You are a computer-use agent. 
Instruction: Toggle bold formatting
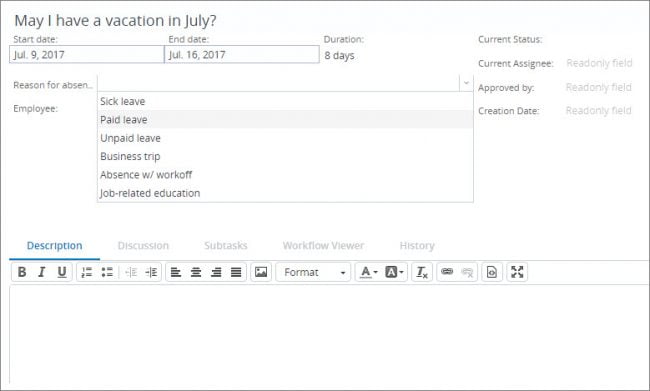pyautogui.click(x=22, y=272)
